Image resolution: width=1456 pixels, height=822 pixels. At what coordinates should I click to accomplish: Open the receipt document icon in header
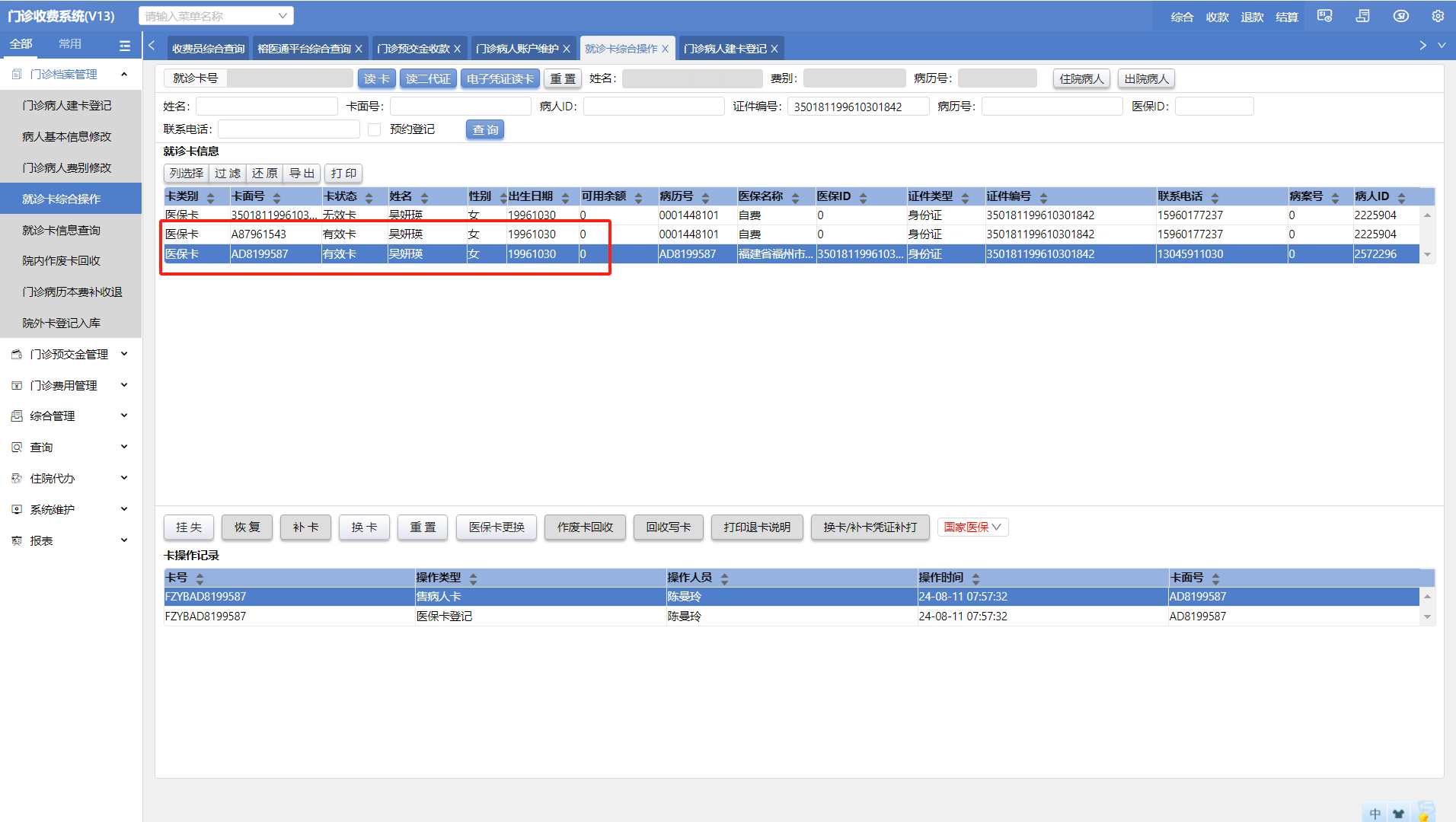[x=1363, y=16]
